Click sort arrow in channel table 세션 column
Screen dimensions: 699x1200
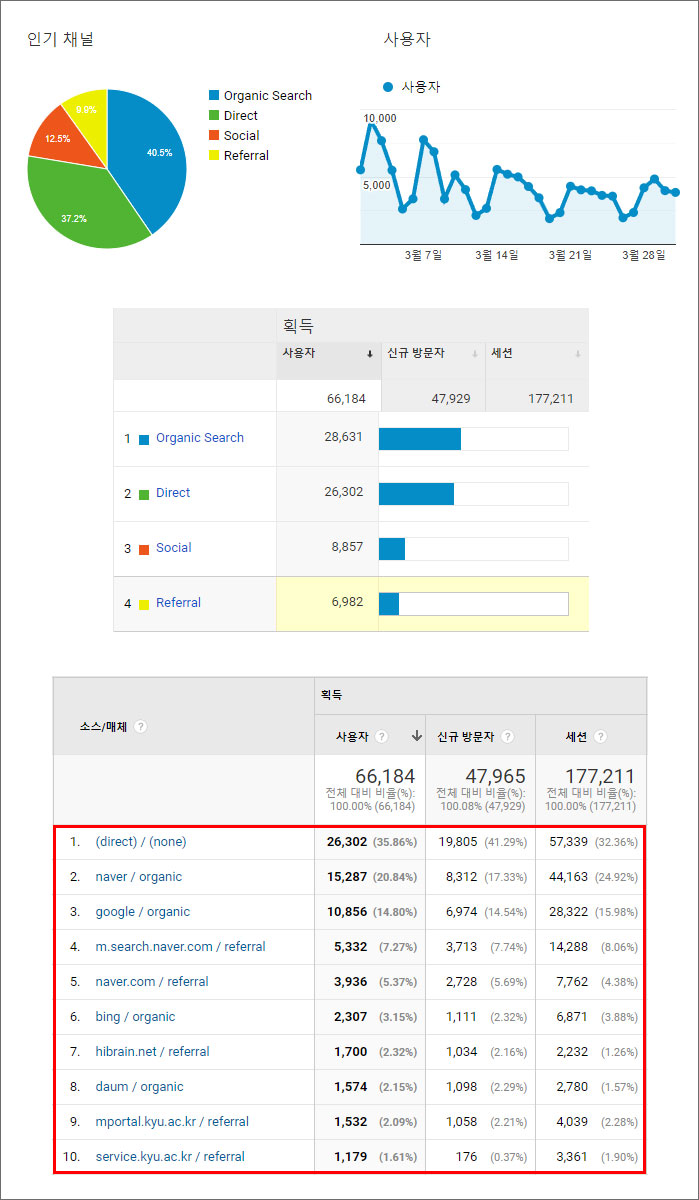(578, 354)
